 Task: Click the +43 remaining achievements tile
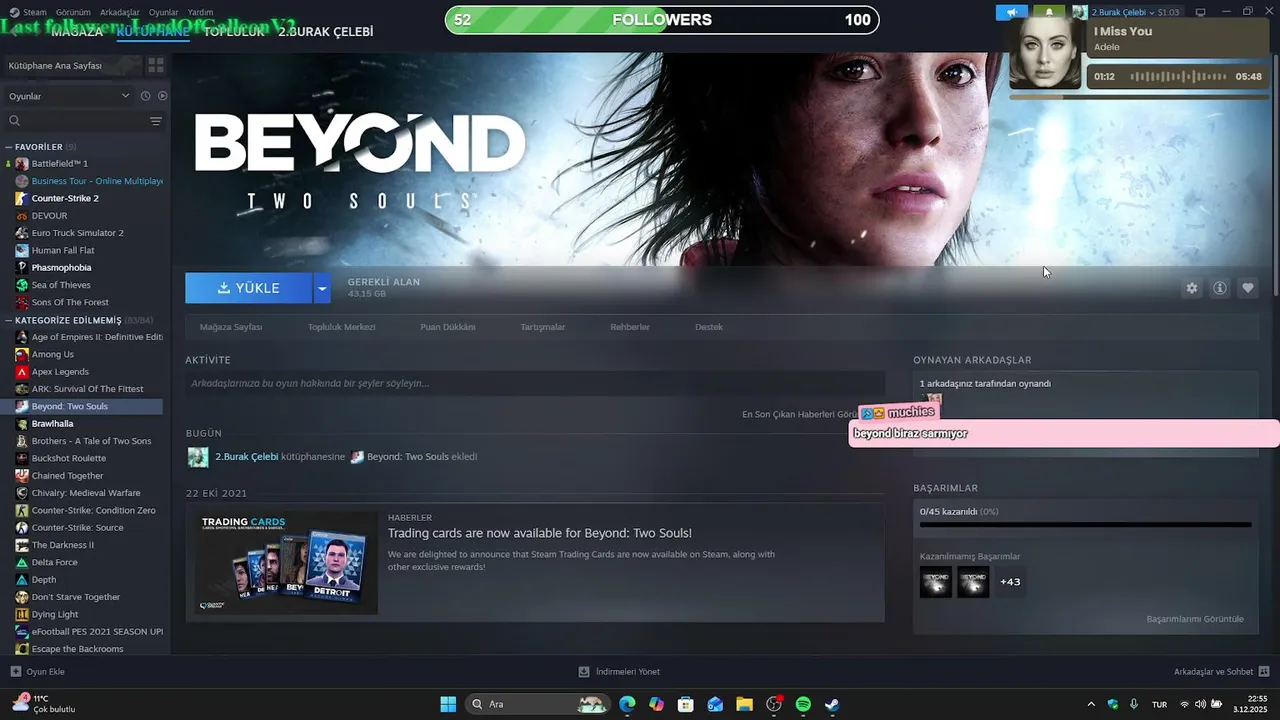click(1010, 582)
